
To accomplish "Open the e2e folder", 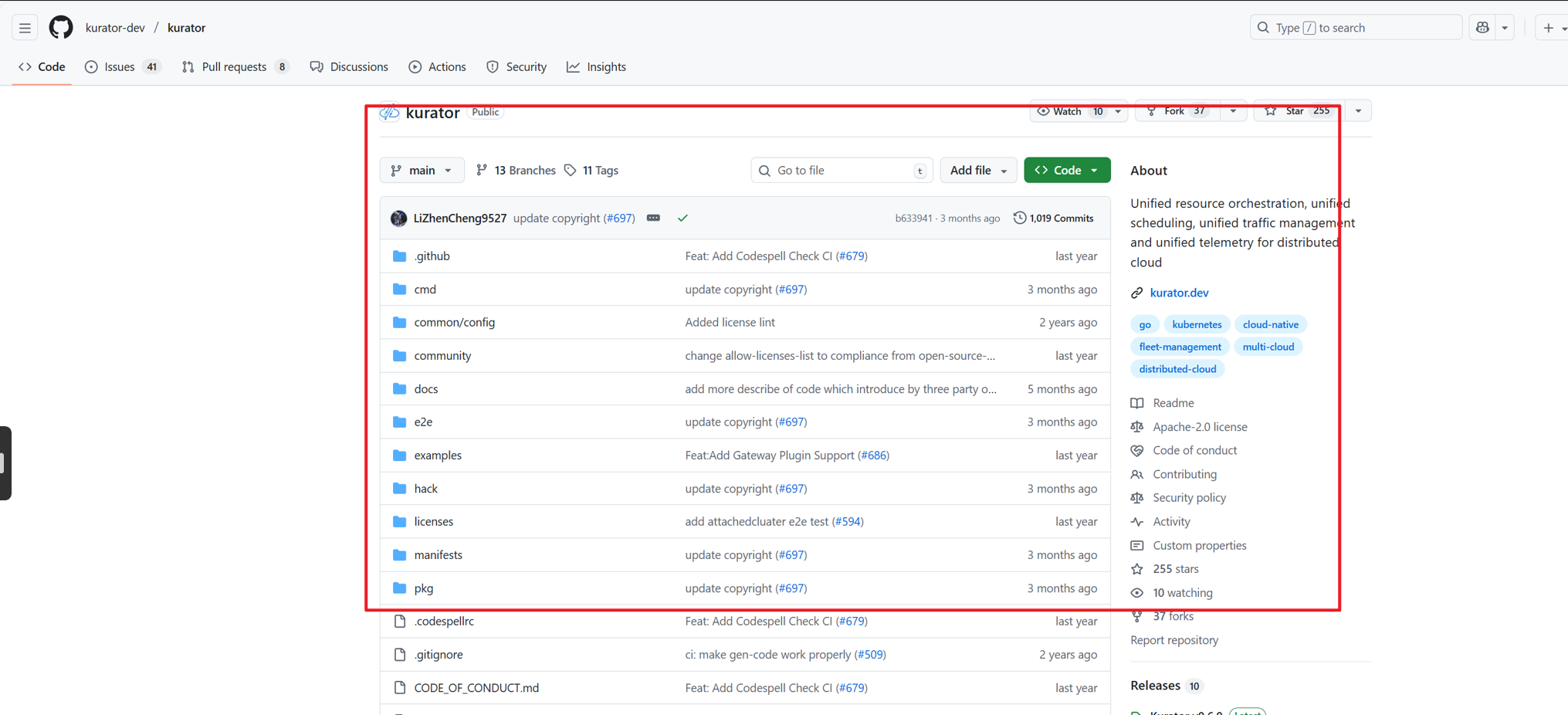I will pyautogui.click(x=423, y=422).
